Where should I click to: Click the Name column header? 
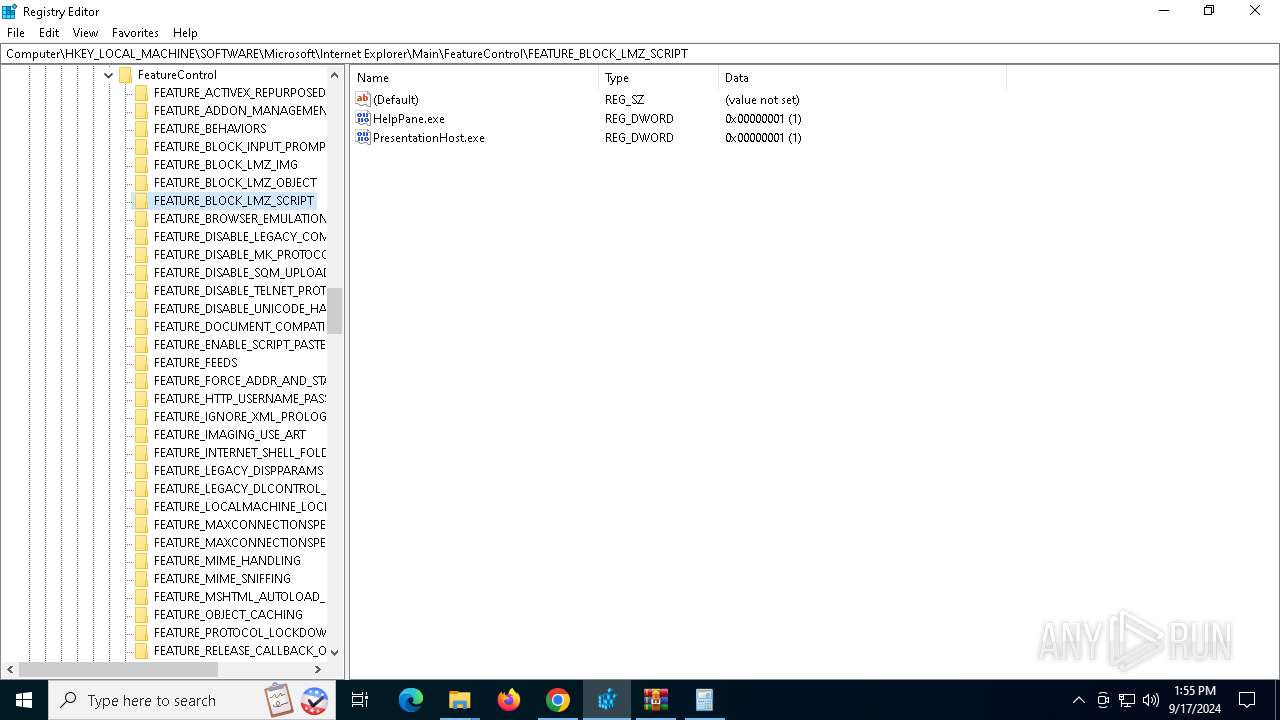pos(475,78)
